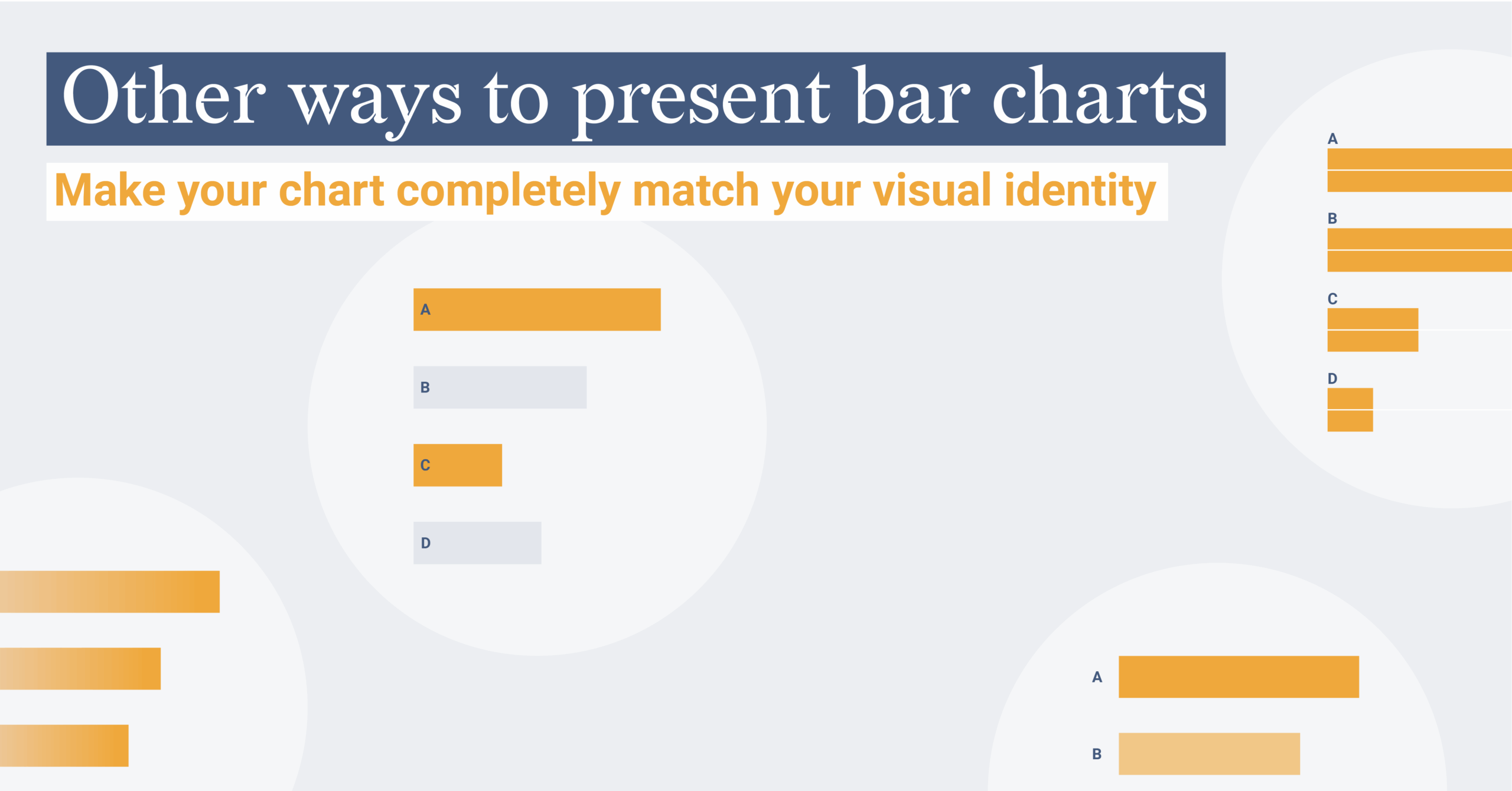Select dark orange bar A in the bottom-right chart
The image size is (1512, 791).
tap(1239, 677)
